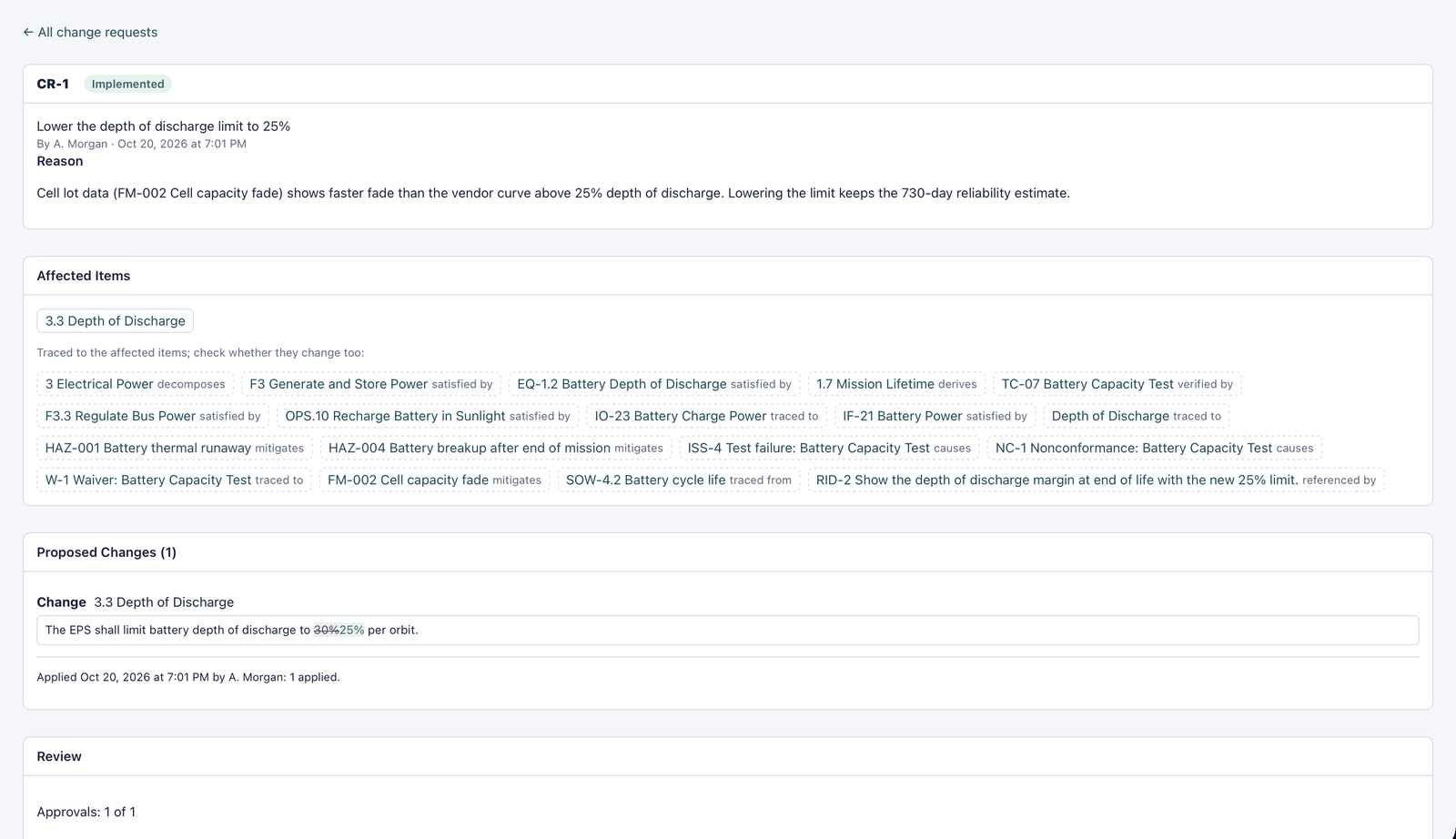This screenshot has width=1456, height=839.
Task: Open EQ-1.2 Battery Depth of Discharge item
Action: coord(654,384)
